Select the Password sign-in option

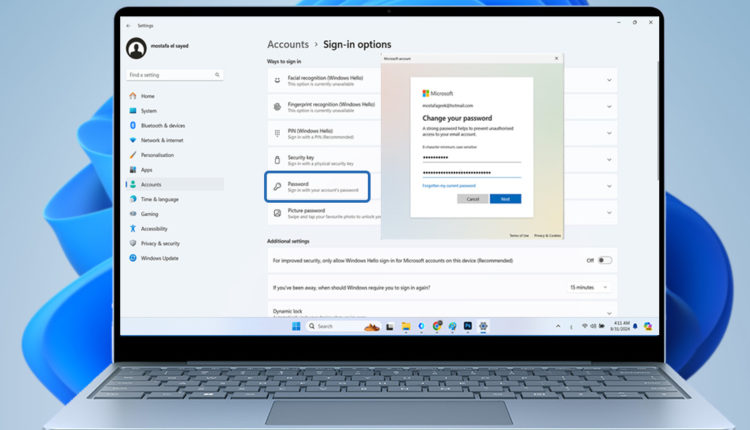(x=317, y=186)
